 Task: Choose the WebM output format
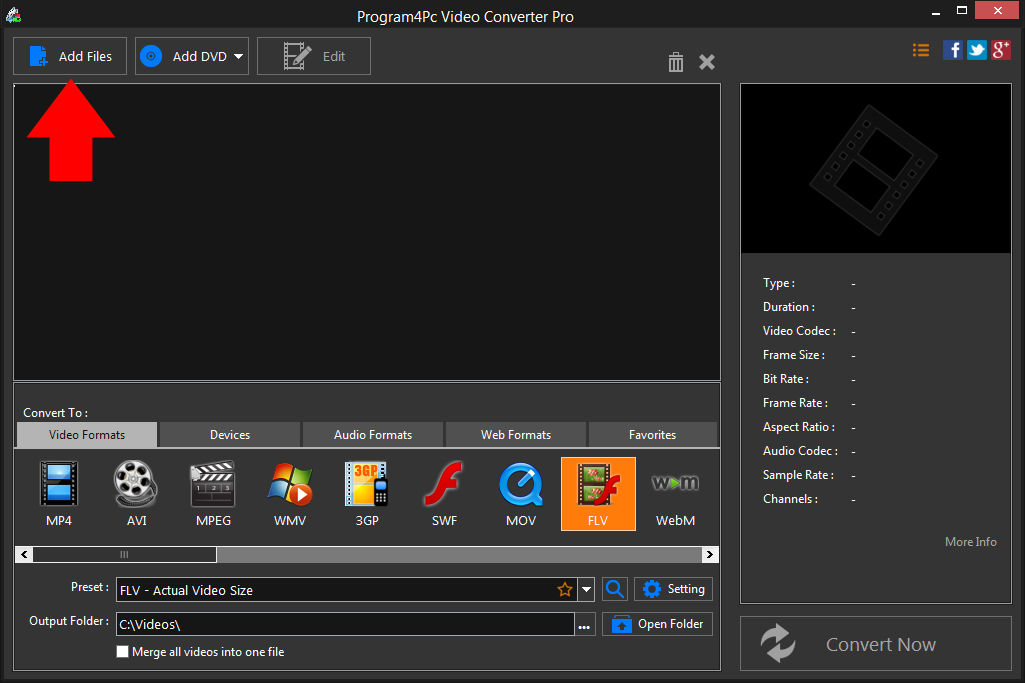tap(675, 493)
